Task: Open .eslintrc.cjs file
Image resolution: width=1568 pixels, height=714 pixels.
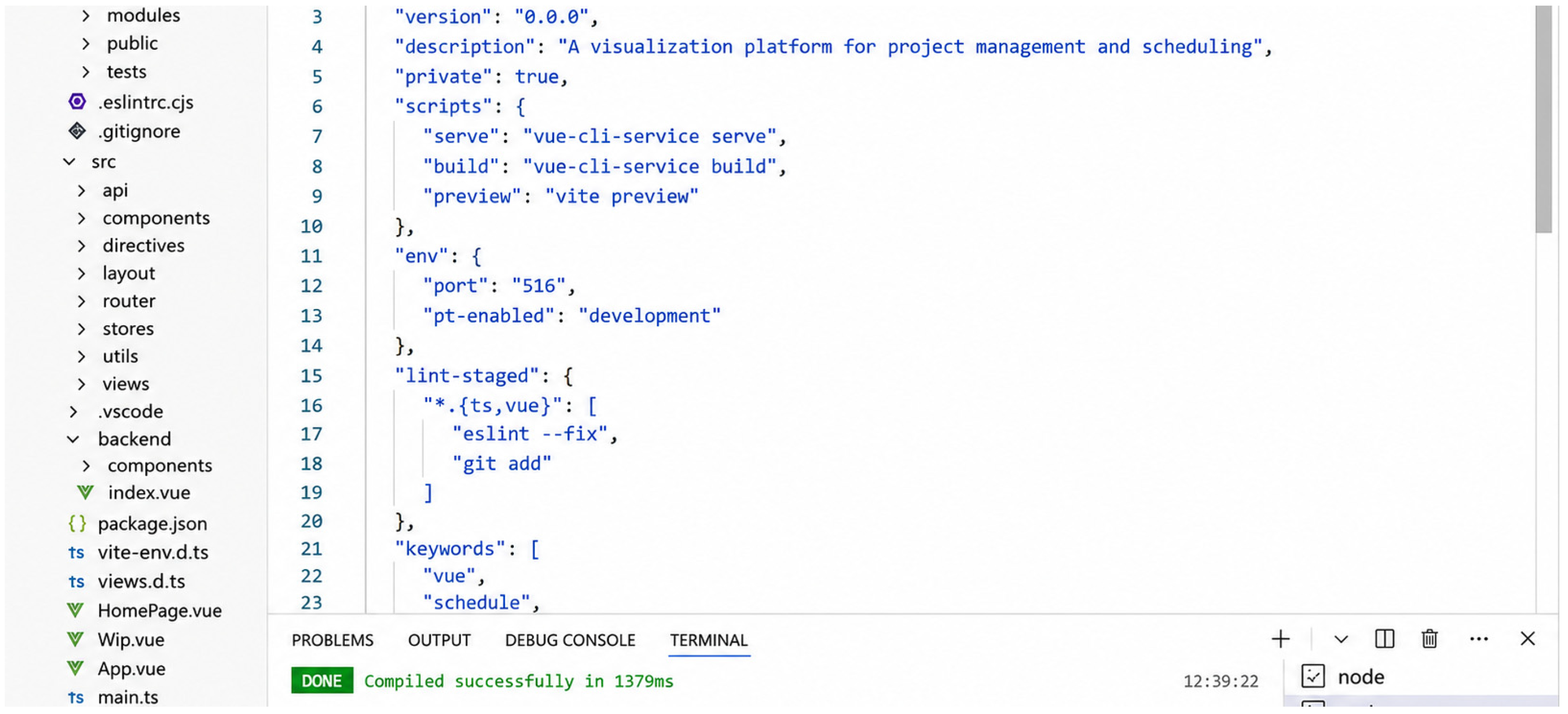Action: tap(146, 102)
